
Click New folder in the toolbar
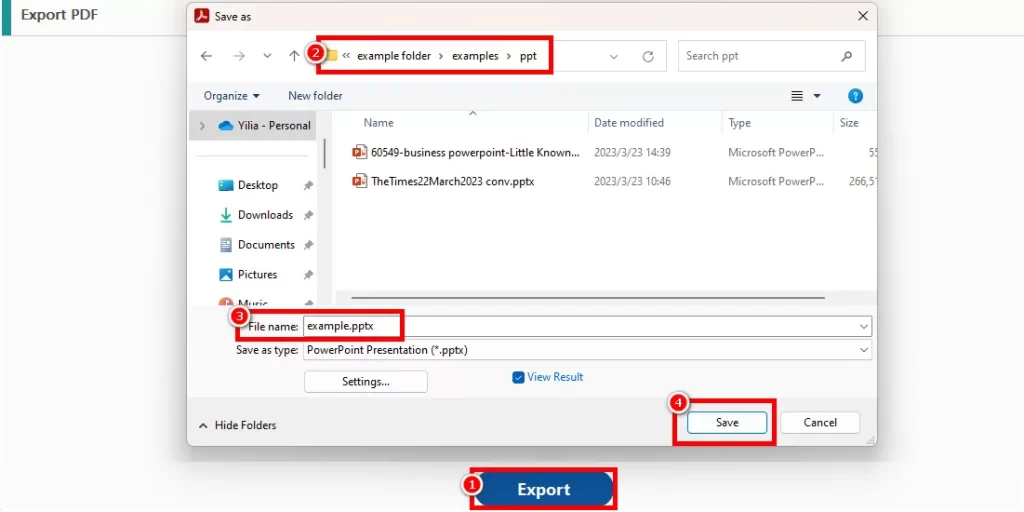[315, 96]
